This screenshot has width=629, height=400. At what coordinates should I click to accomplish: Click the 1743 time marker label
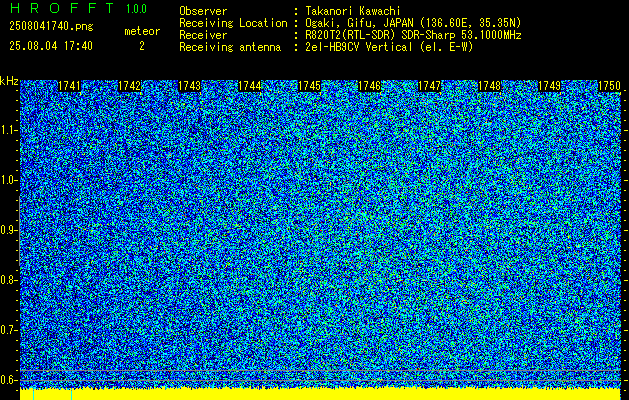pos(189,86)
